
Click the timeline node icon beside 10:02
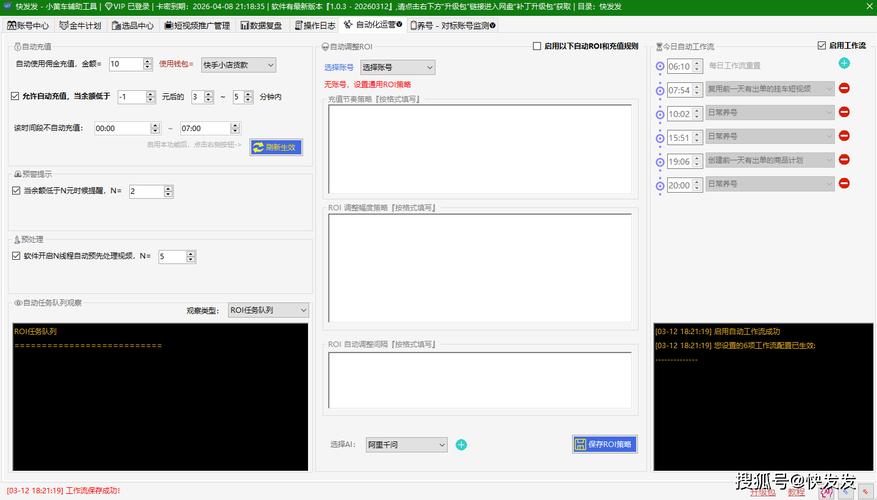[x=660, y=114]
